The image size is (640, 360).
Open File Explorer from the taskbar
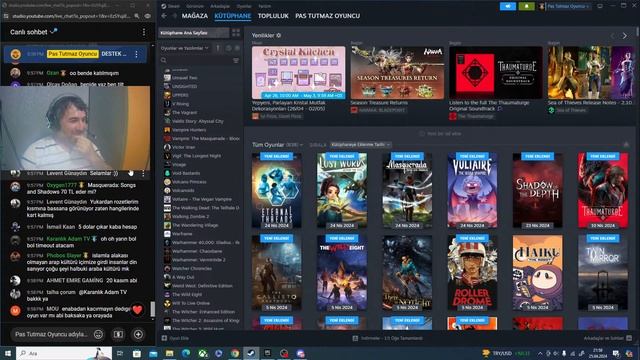[x=169, y=353]
